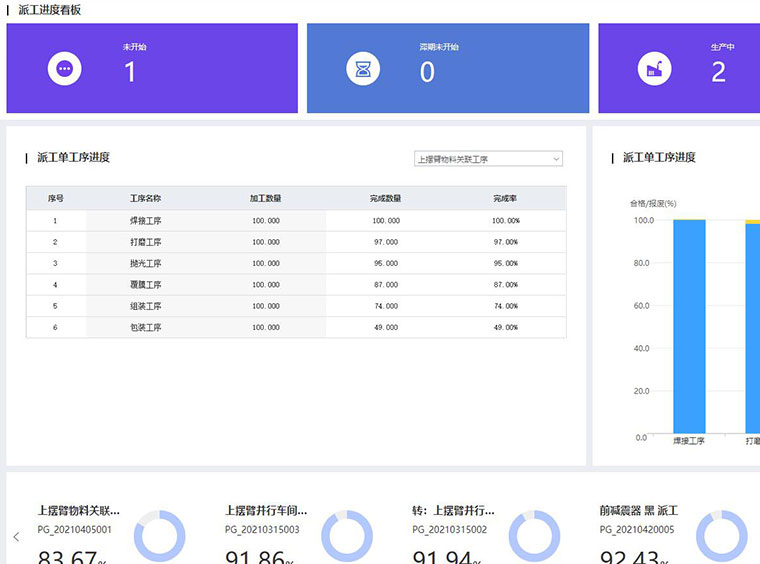Click the 逾期未开始 count number 0

427,72
